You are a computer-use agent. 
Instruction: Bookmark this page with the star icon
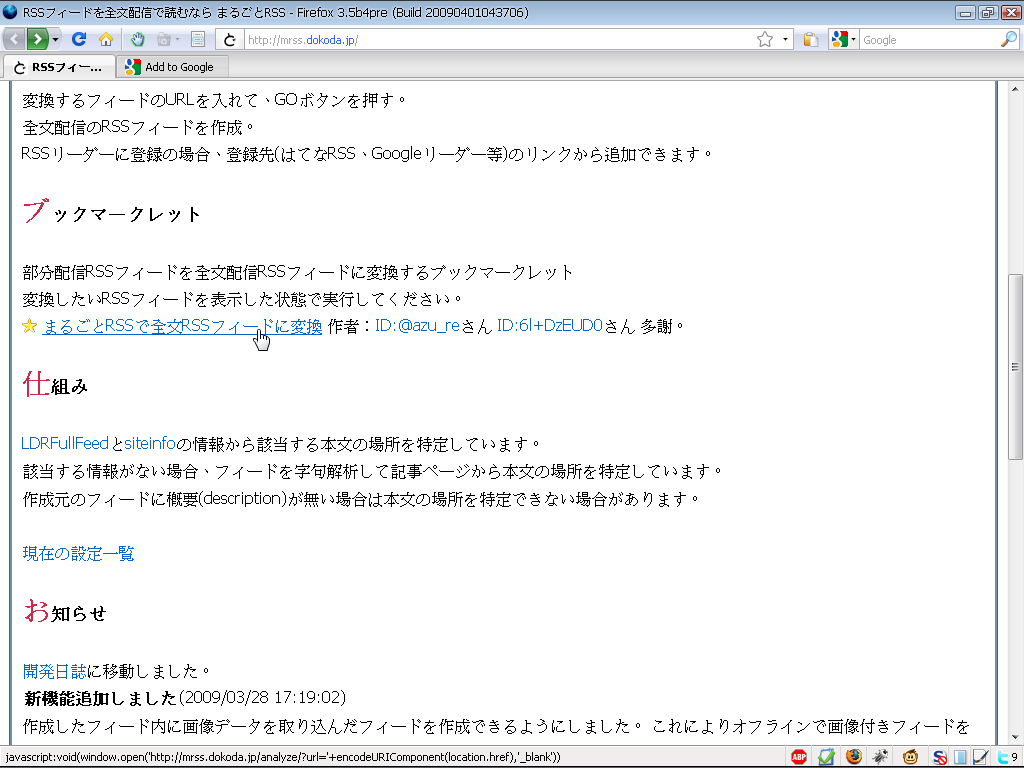[765, 40]
